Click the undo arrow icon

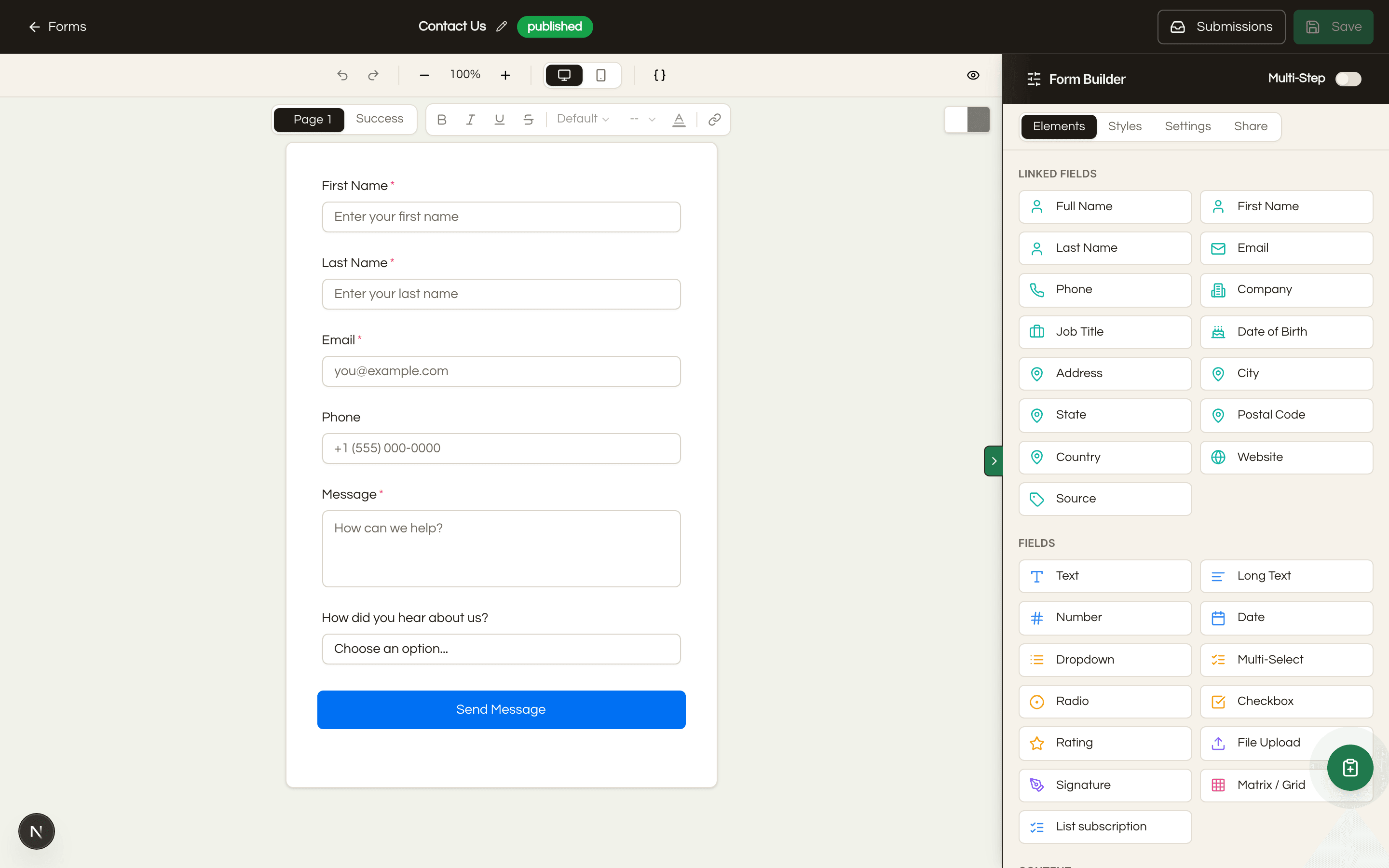coord(342,75)
